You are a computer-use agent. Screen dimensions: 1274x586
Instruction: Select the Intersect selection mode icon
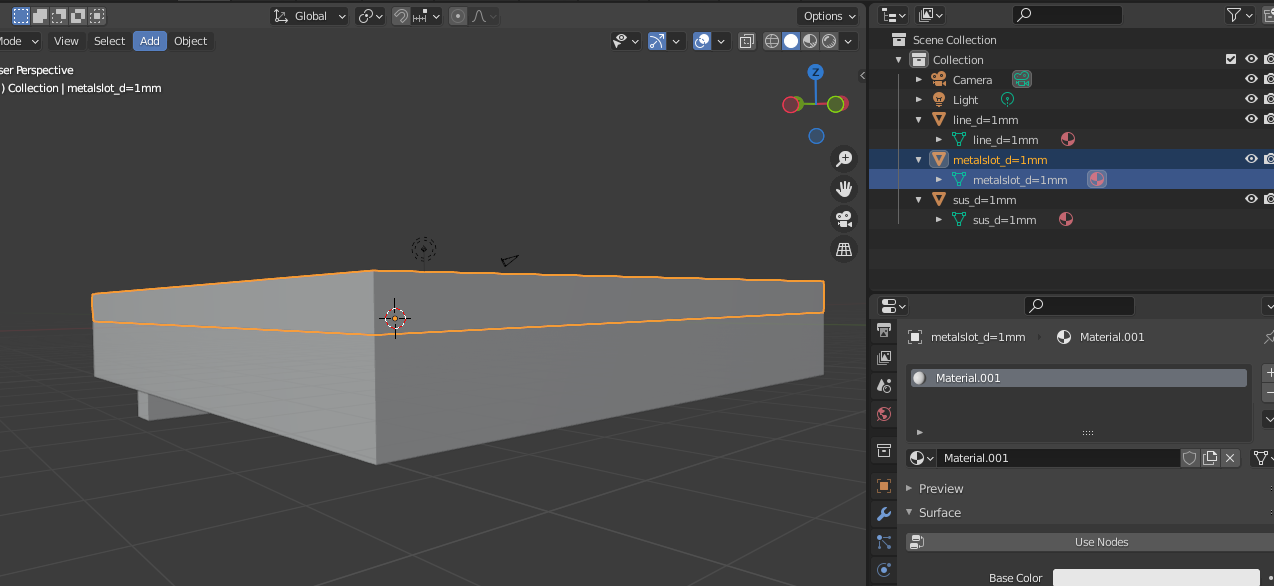coord(97,16)
